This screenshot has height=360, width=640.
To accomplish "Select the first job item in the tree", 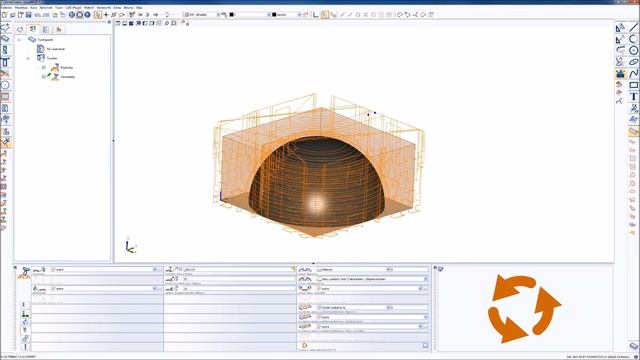I will (62, 68).
